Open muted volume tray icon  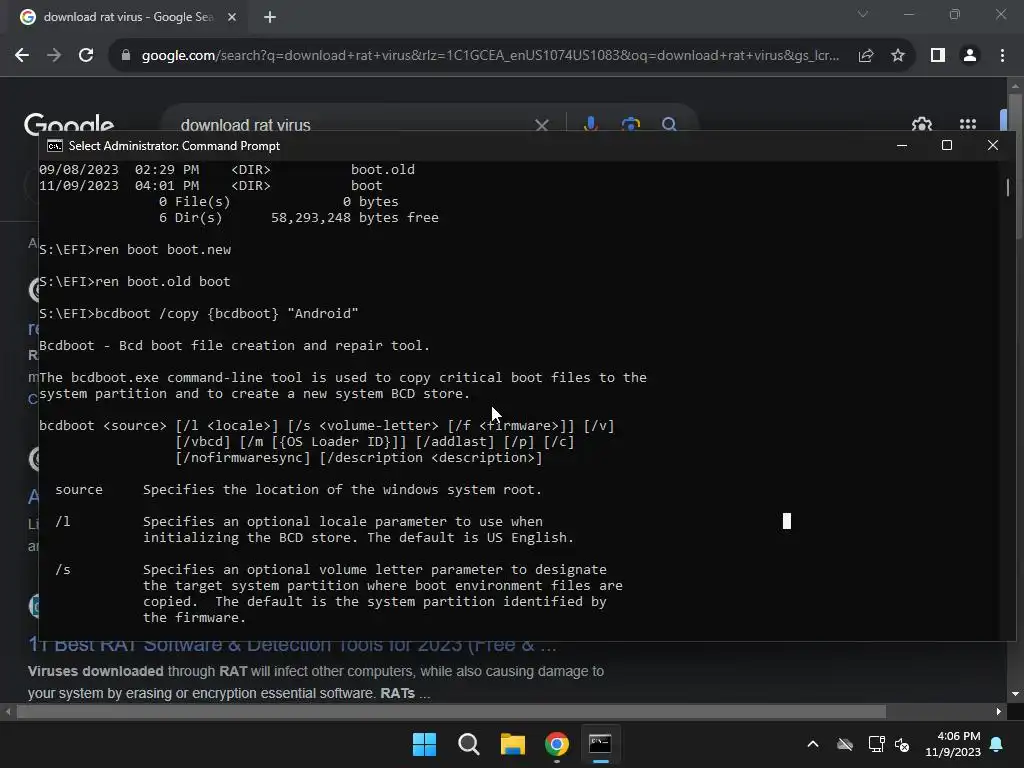902,744
